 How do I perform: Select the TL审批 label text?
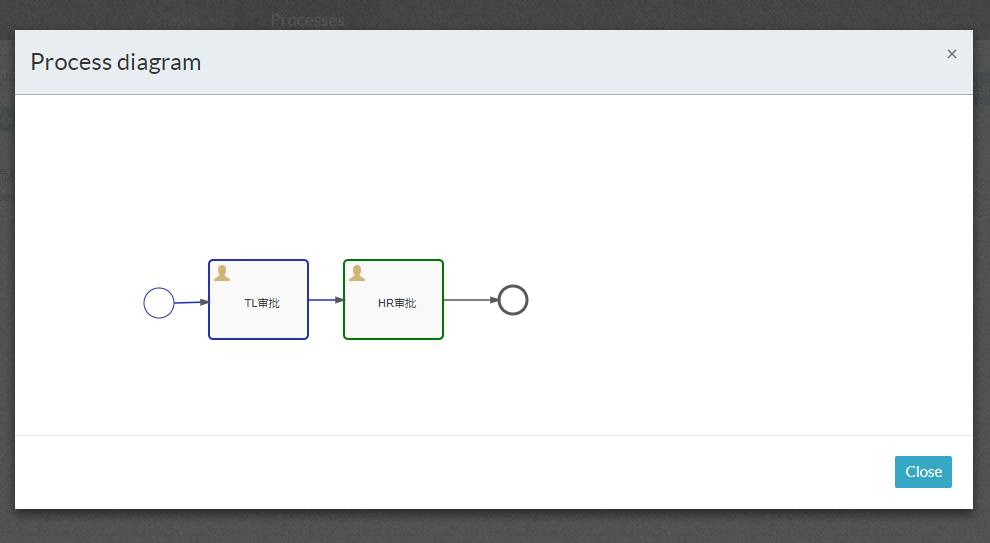(x=262, y=303)
